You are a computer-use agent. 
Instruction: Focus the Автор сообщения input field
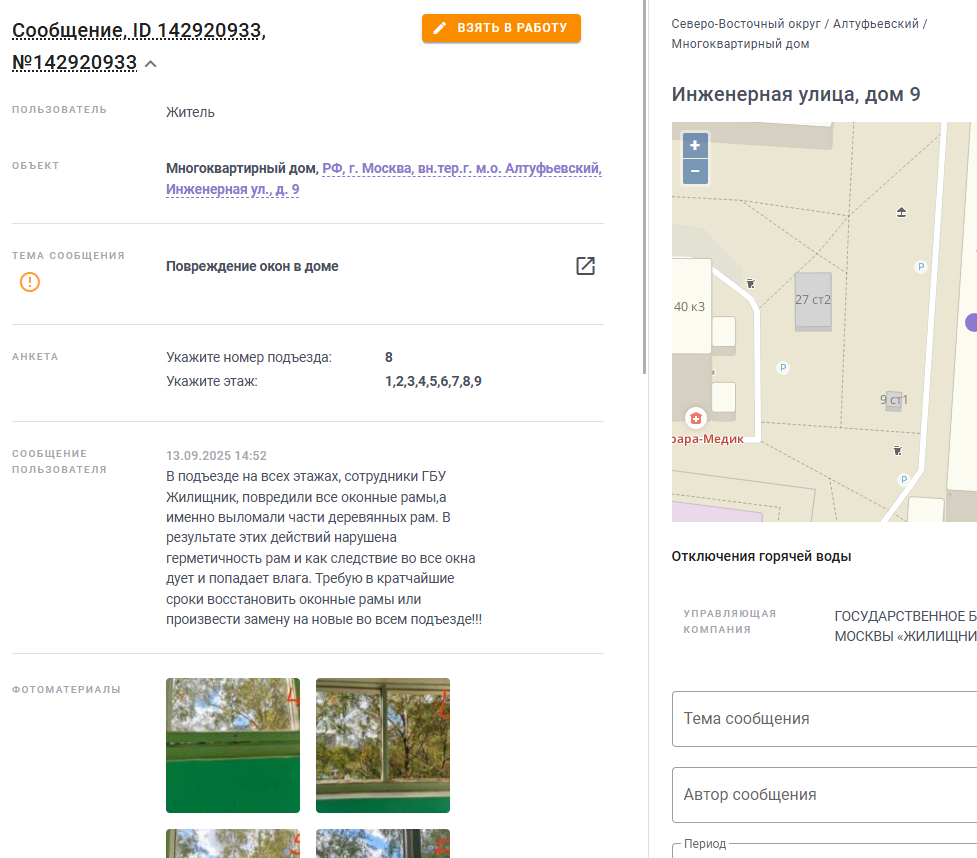pyautogui.click(x=824, y=794)
